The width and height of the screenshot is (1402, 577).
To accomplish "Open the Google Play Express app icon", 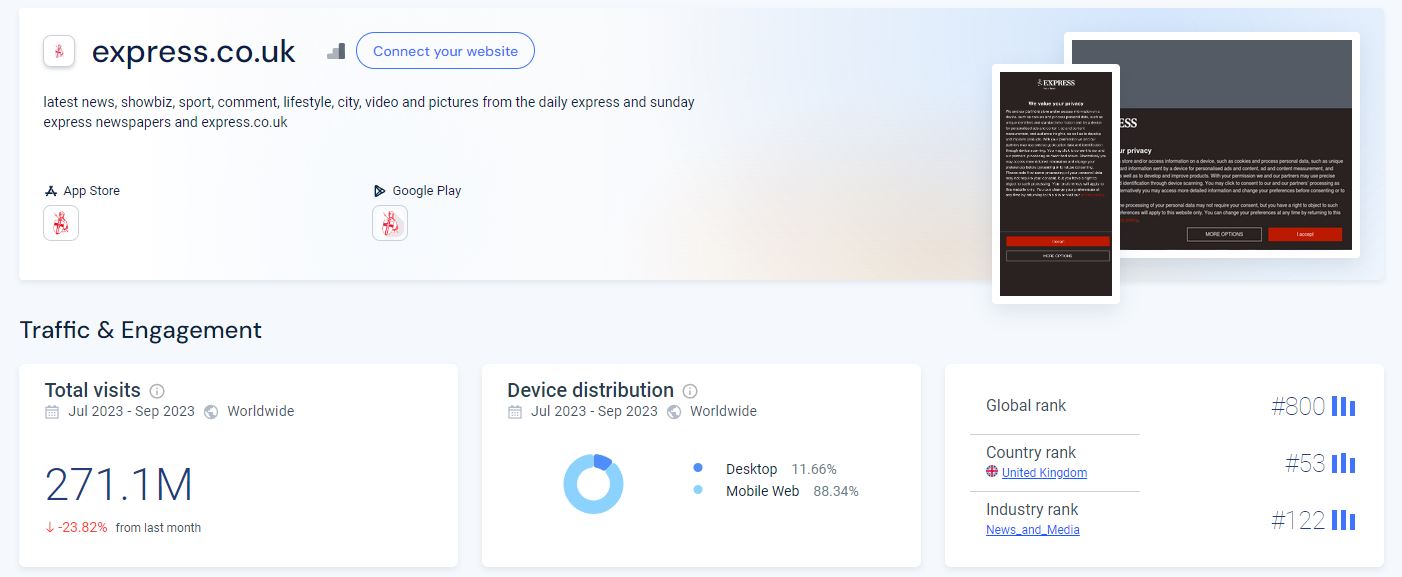I will [390, 223].
